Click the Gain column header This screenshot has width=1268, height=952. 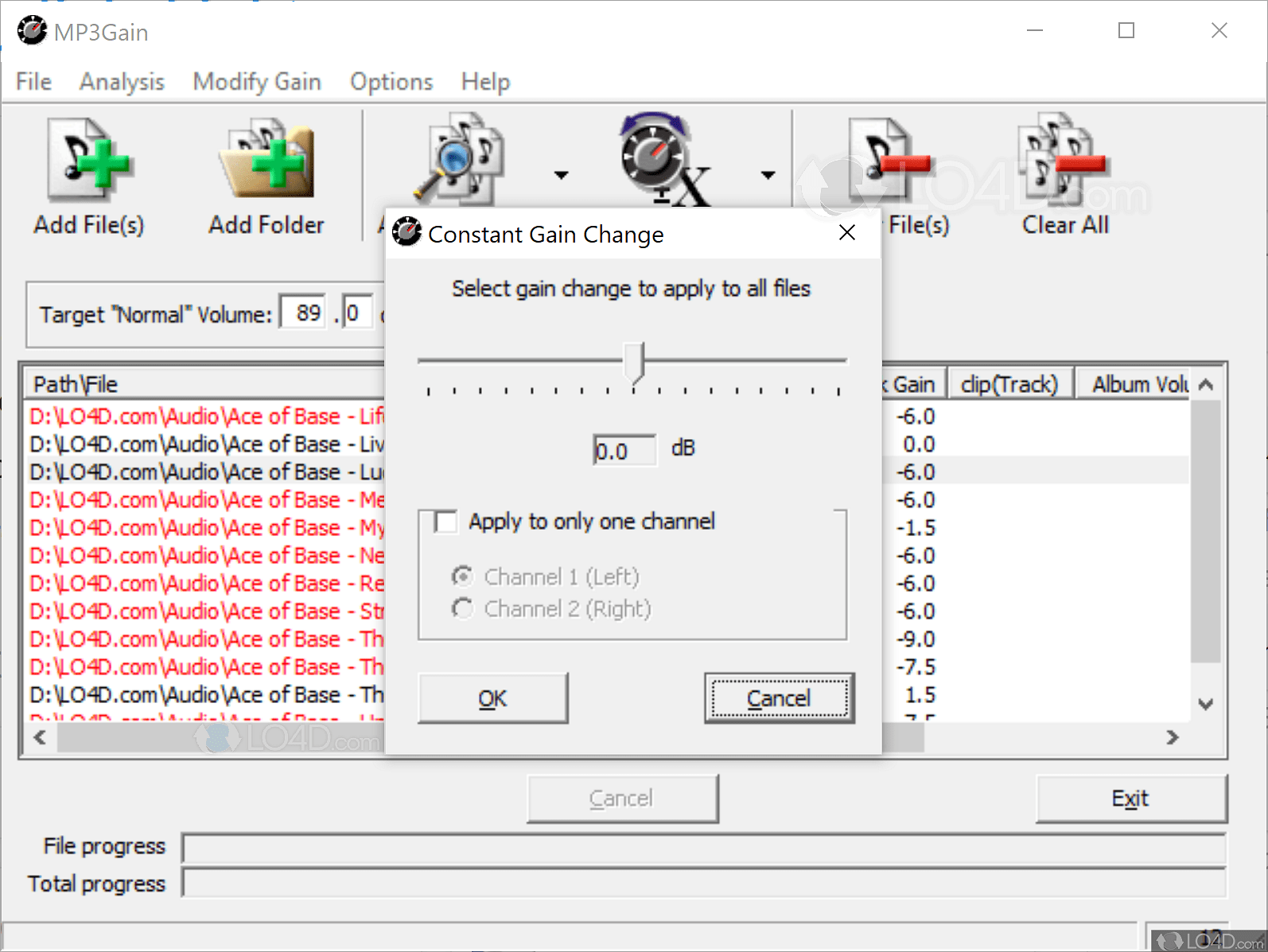coord(913,384)
